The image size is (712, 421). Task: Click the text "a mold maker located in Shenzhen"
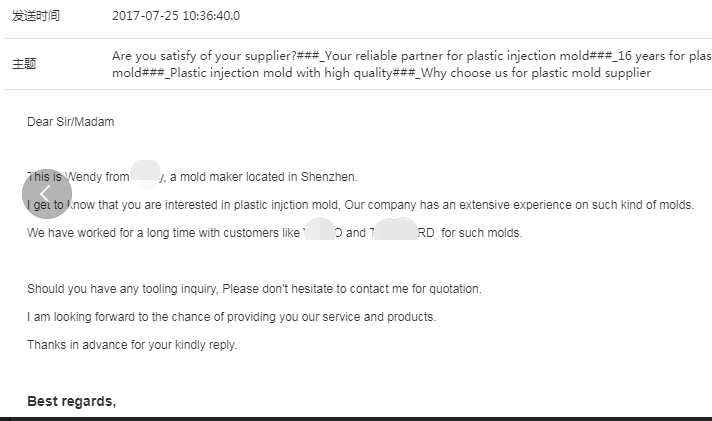point(264,177)
